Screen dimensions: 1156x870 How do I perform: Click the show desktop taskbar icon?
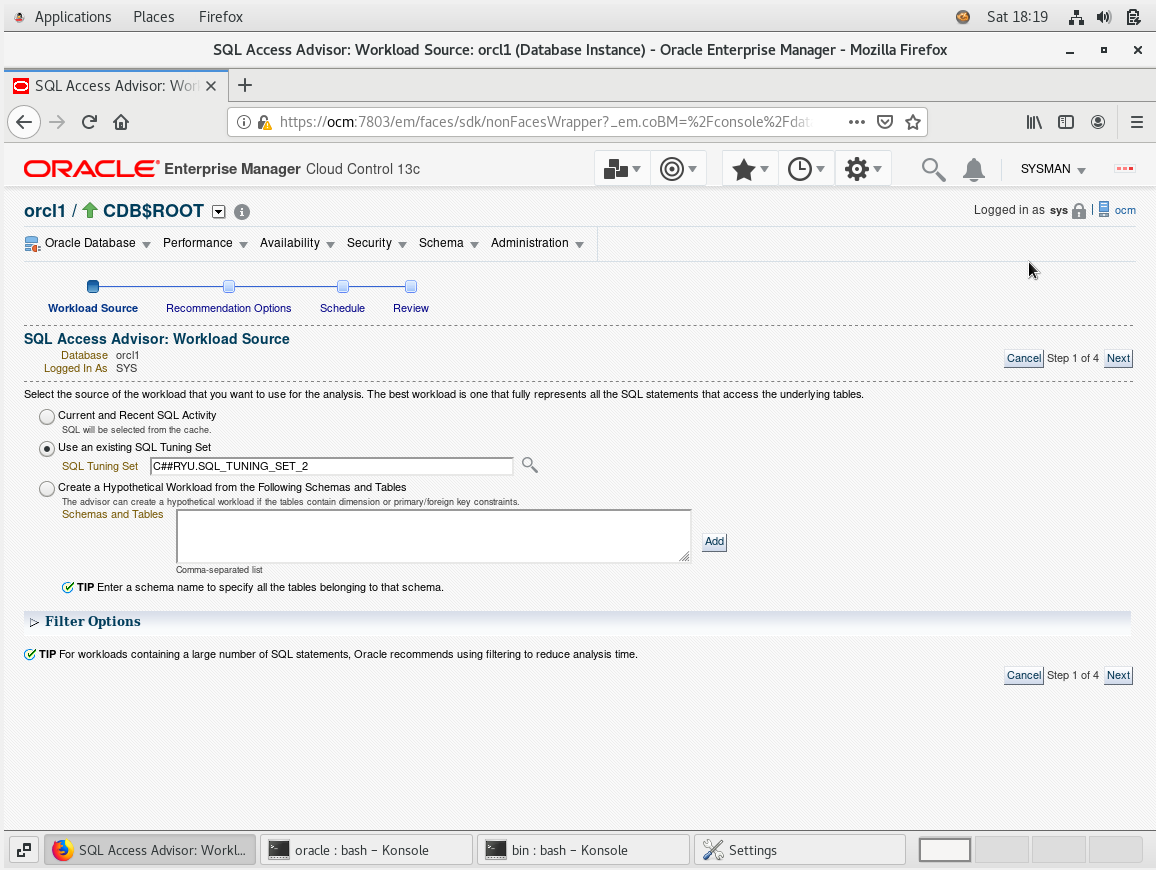coord(24,850)
